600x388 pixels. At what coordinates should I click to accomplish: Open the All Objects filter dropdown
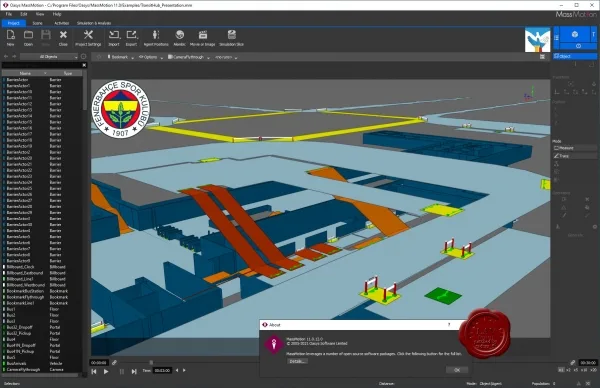[x=49, y=57]
